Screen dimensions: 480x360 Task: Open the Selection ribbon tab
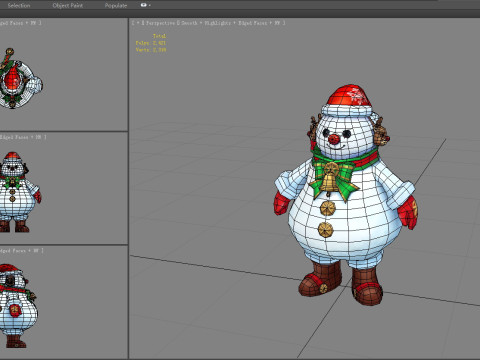[19, 5]
